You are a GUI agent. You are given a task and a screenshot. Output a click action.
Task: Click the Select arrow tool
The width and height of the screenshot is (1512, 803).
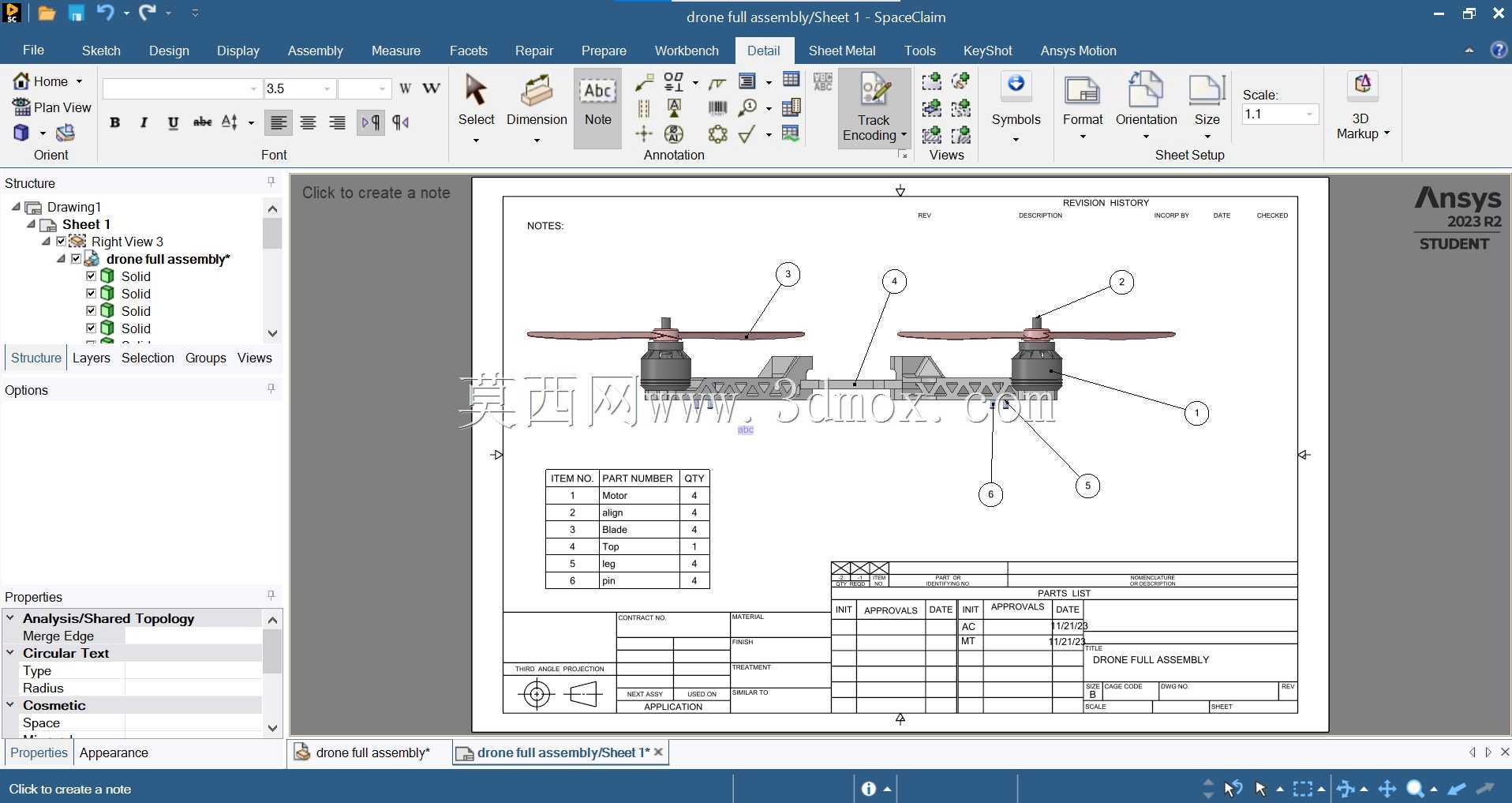pos(476,108)
